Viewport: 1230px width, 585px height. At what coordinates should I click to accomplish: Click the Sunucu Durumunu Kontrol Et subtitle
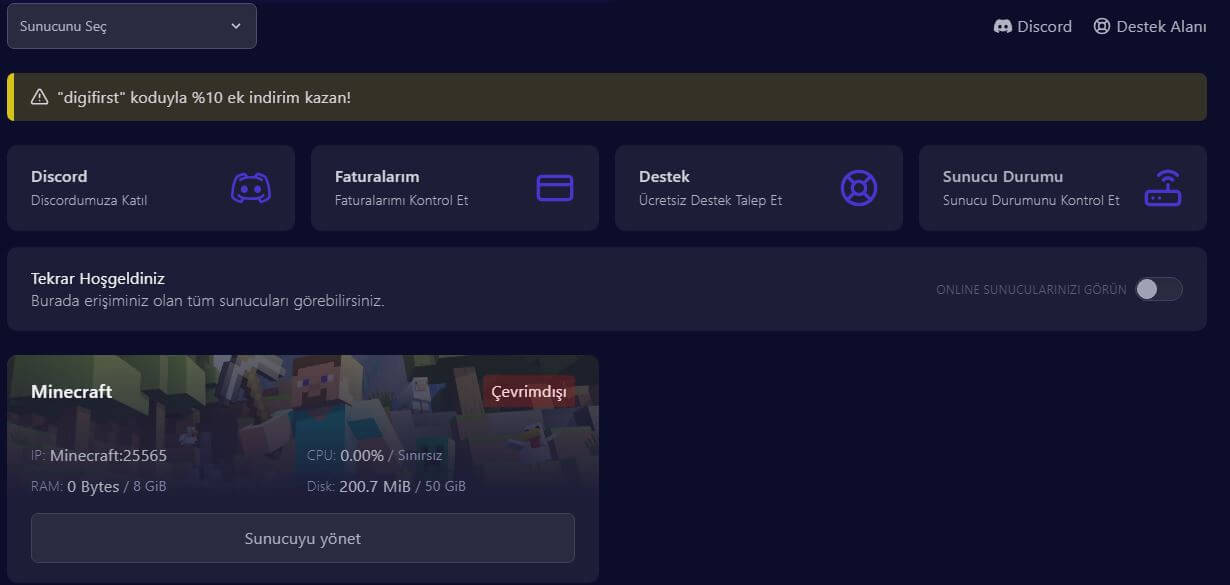(x=1031, y=200)
